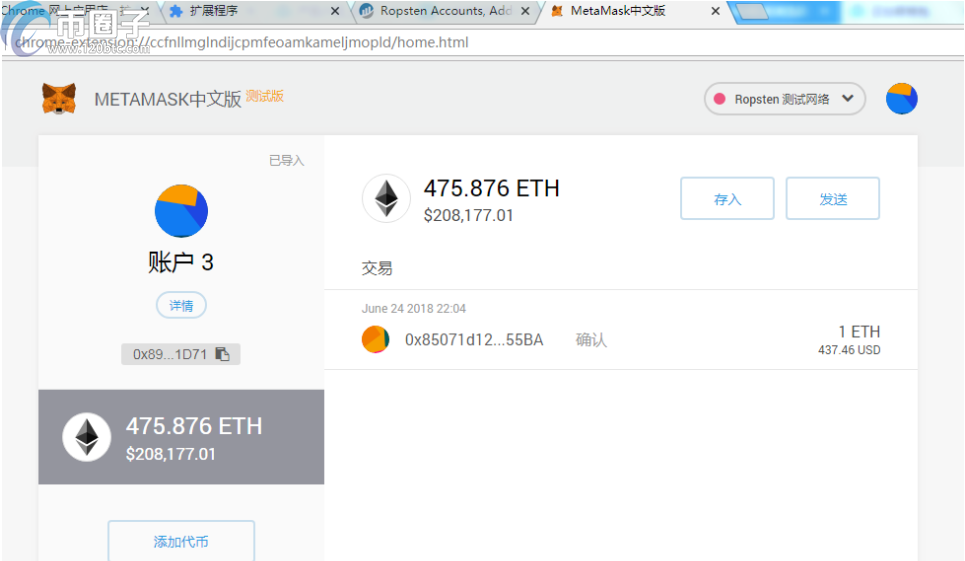
Task: Click the 已导入 imported label
Action: (x=286, y=161)
